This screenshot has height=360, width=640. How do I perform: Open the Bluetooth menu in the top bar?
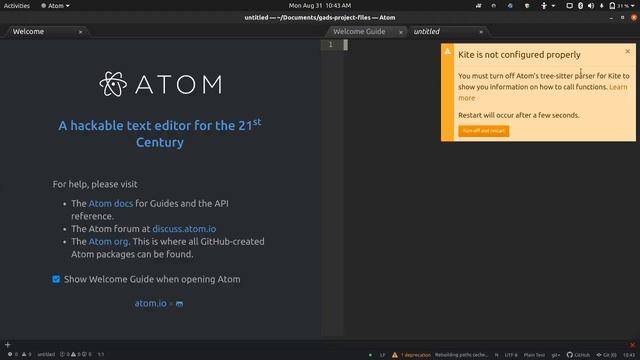(580, 6)
